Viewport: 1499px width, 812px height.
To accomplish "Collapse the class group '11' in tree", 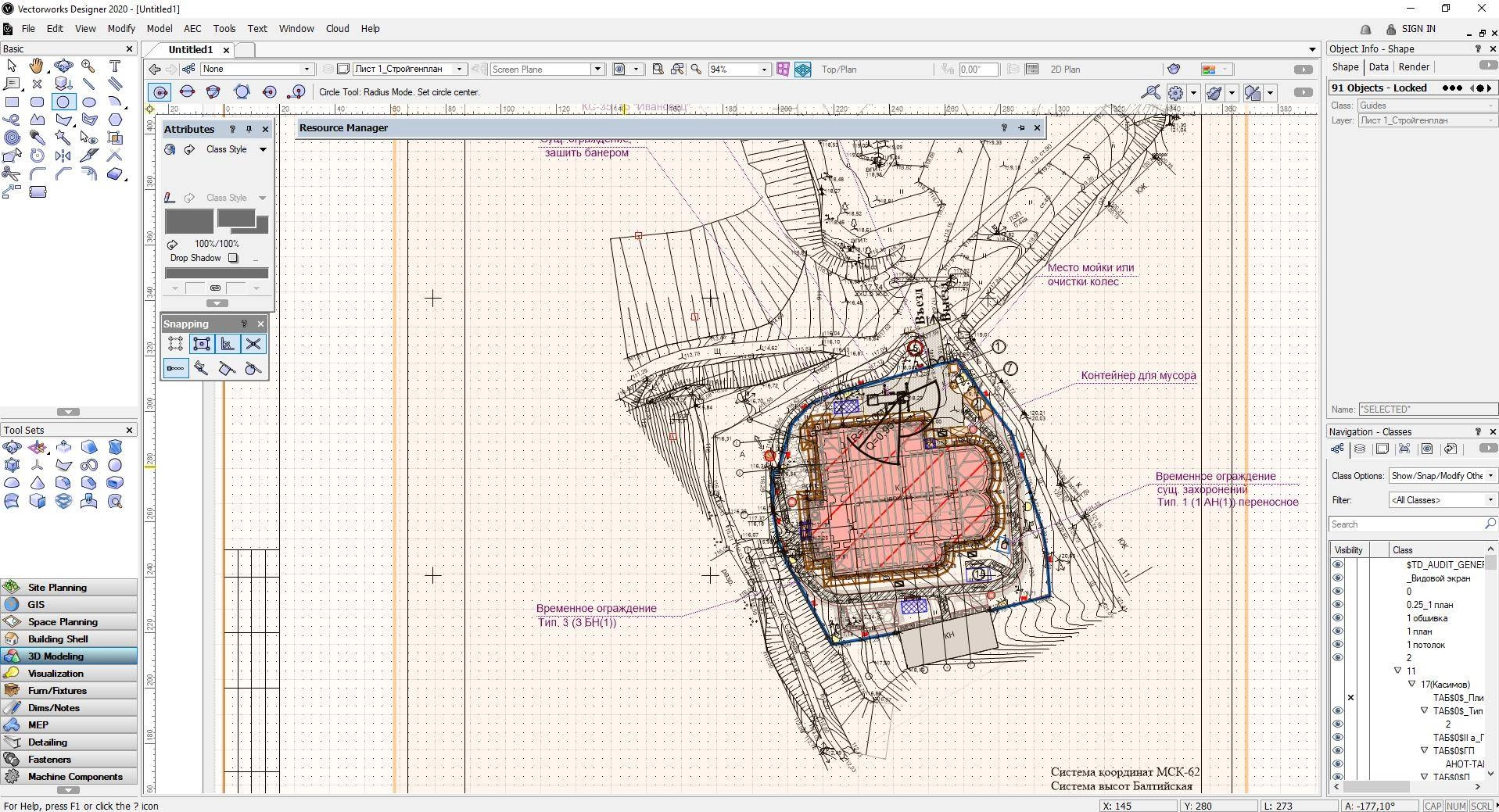I will click(x=1397, y=671).
